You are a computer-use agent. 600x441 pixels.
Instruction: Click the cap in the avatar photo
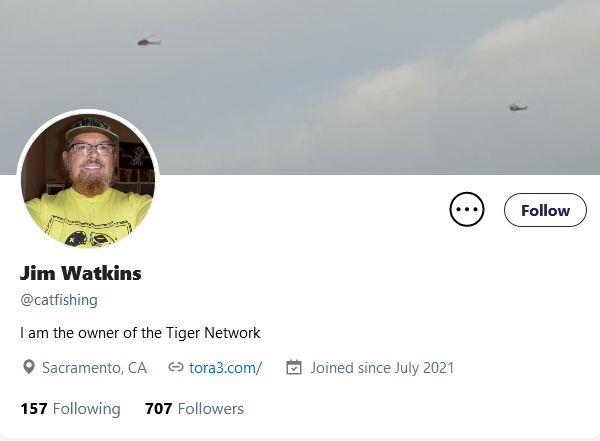pos(92,128)
